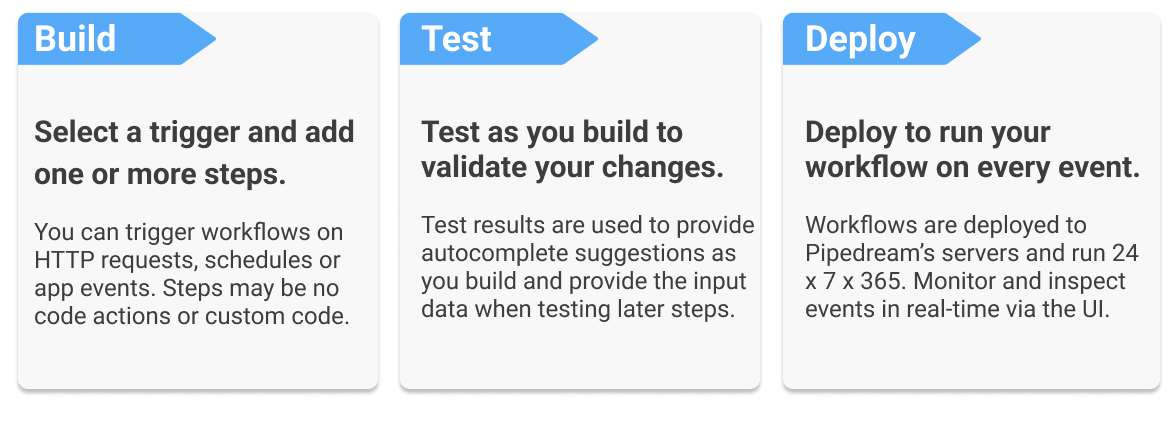Click the Deploy arrow label
The height and width of the screenshot is (426, 1175).
(860, 39)
